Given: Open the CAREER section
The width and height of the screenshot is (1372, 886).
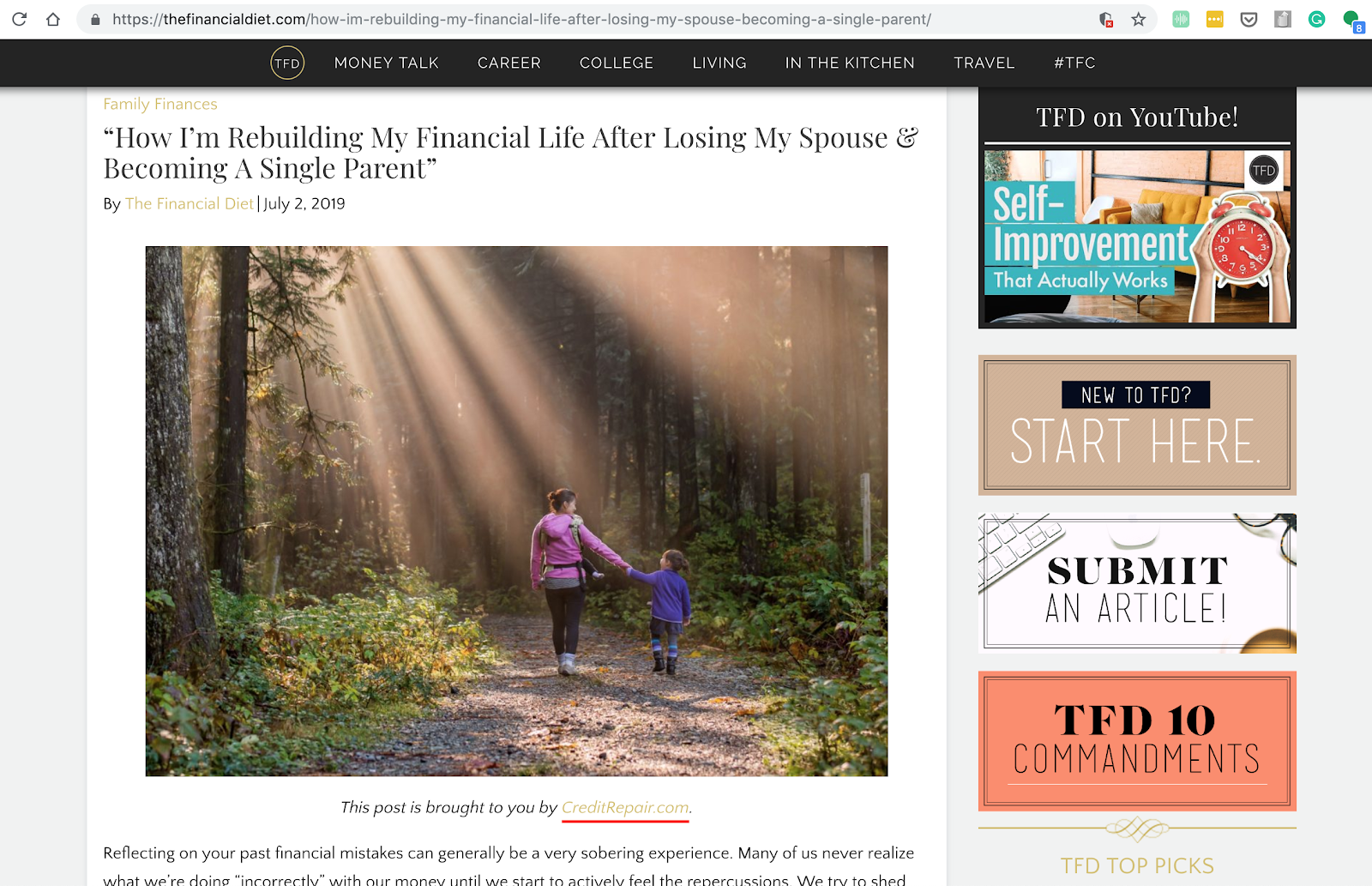Looking at the screenshot, I should click(509, 63).
